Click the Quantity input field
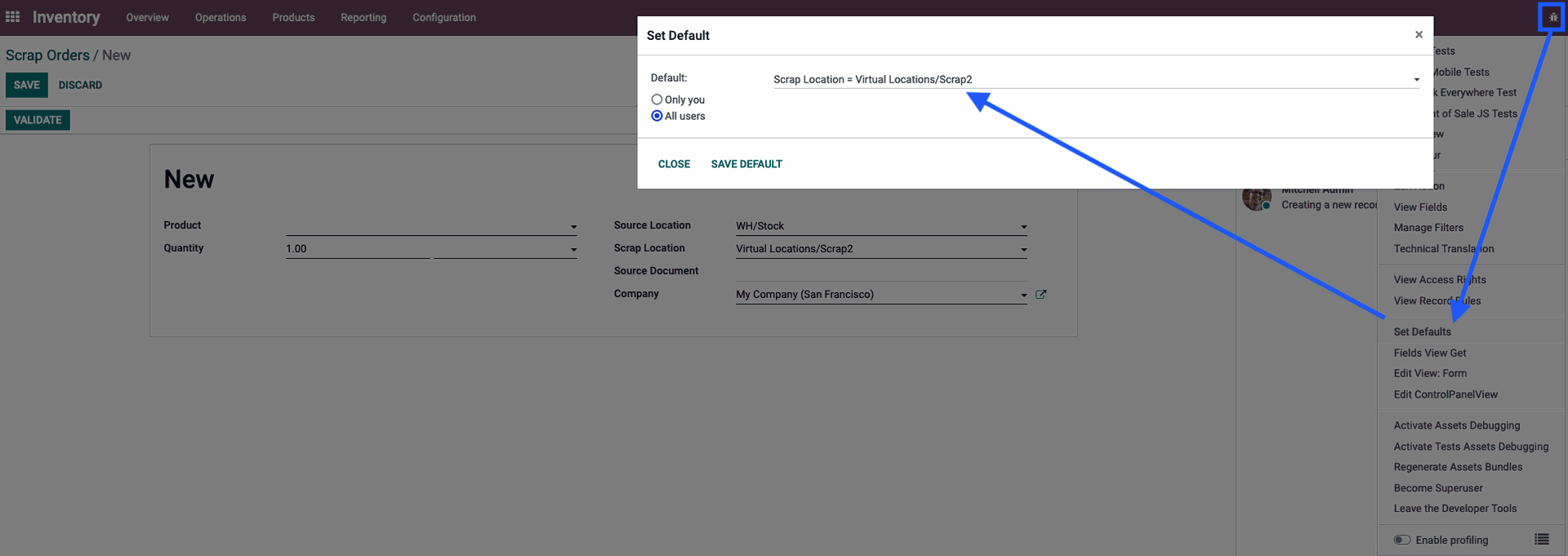This screenshot has width=1568, height=556. 357,249
